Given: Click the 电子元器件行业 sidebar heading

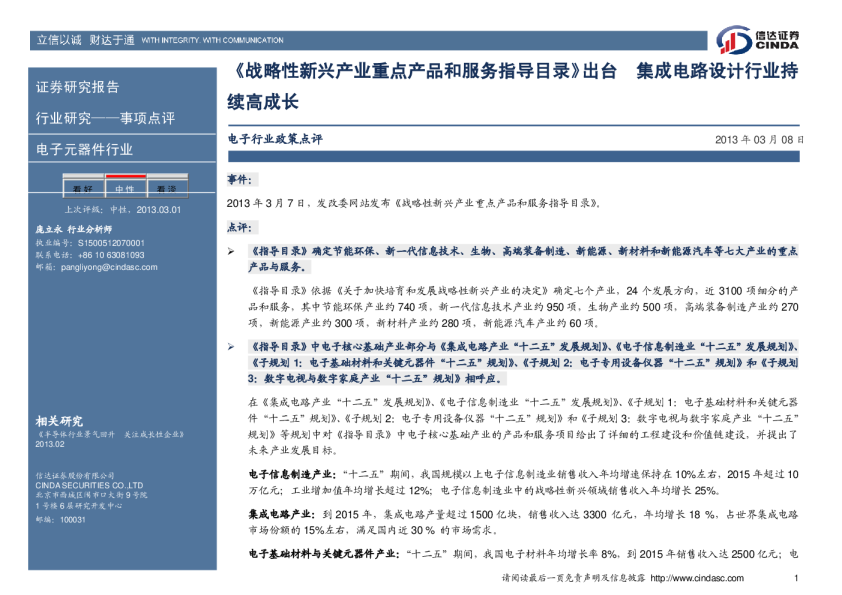Looking at the screenshot, I should pyautogui.click(x=84, y=150).
